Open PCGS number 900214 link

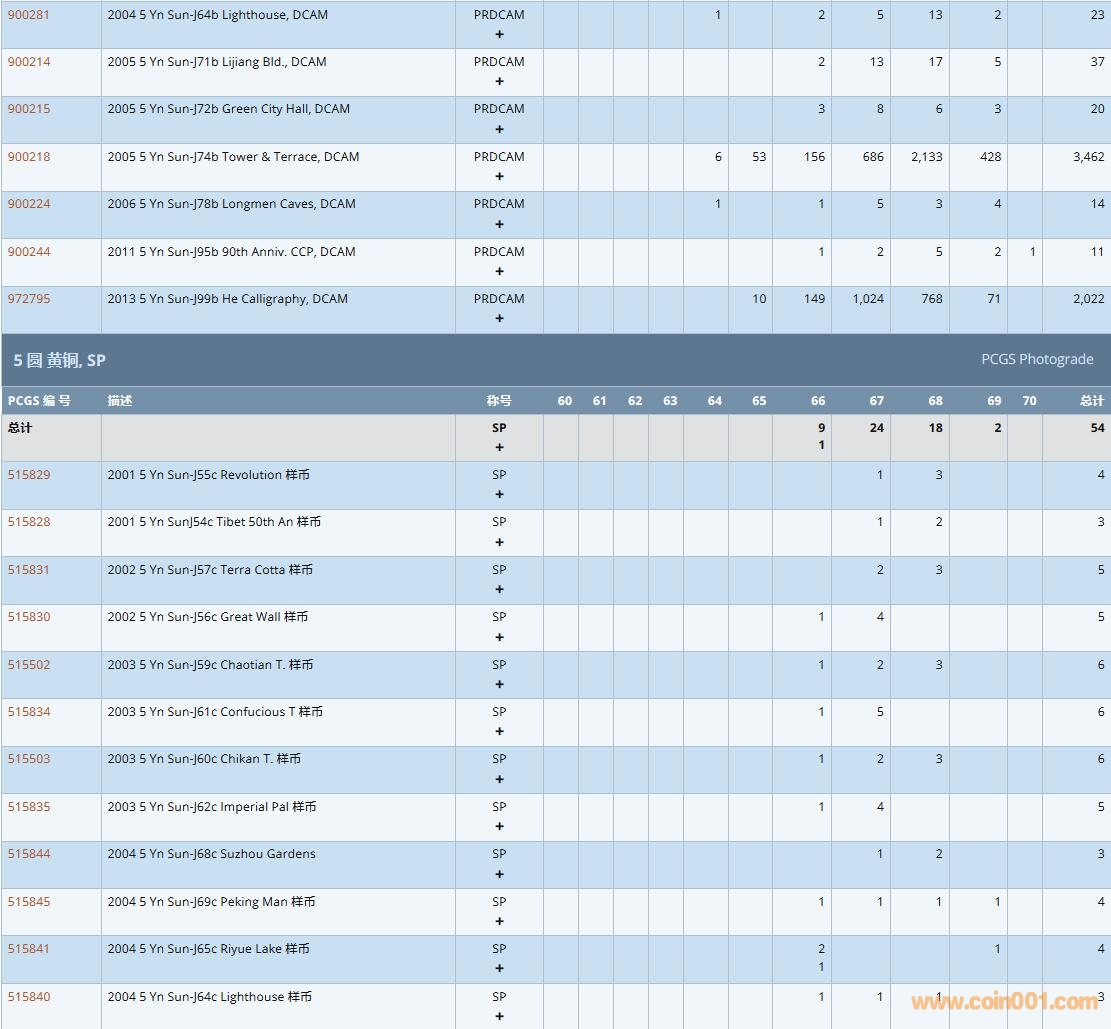pos(29,62)
